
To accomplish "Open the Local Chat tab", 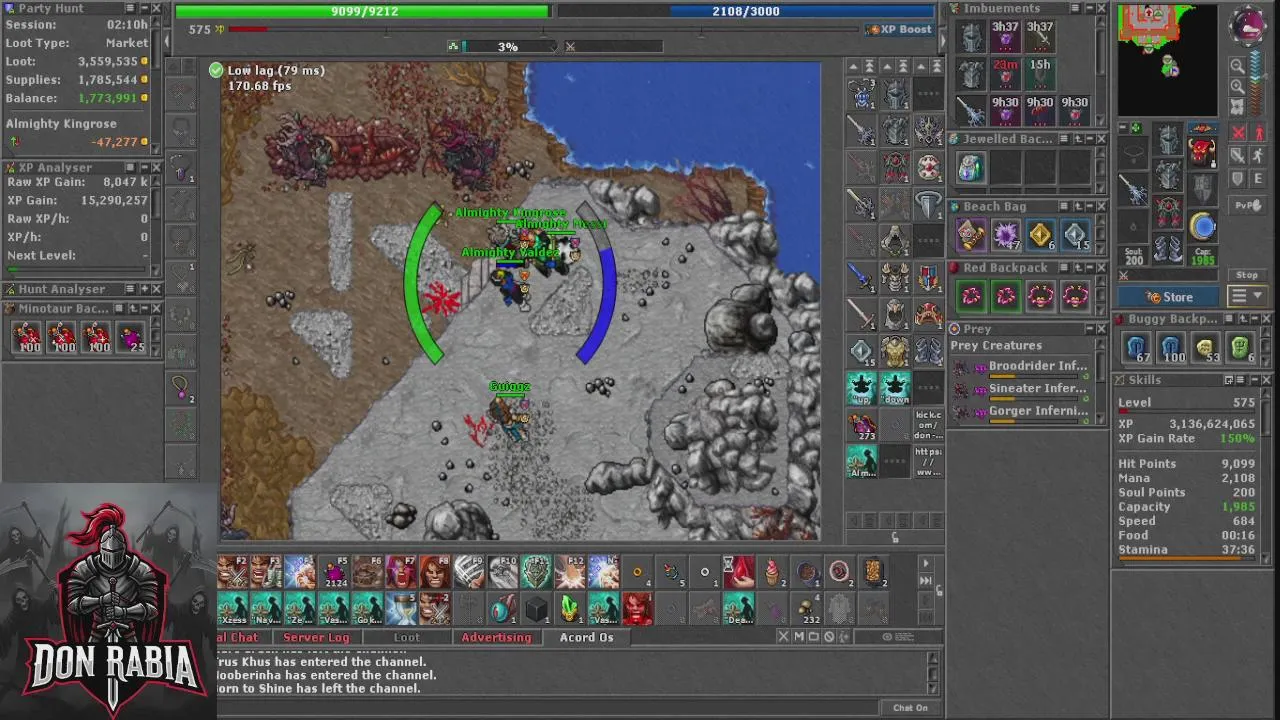I will point(238,637).
